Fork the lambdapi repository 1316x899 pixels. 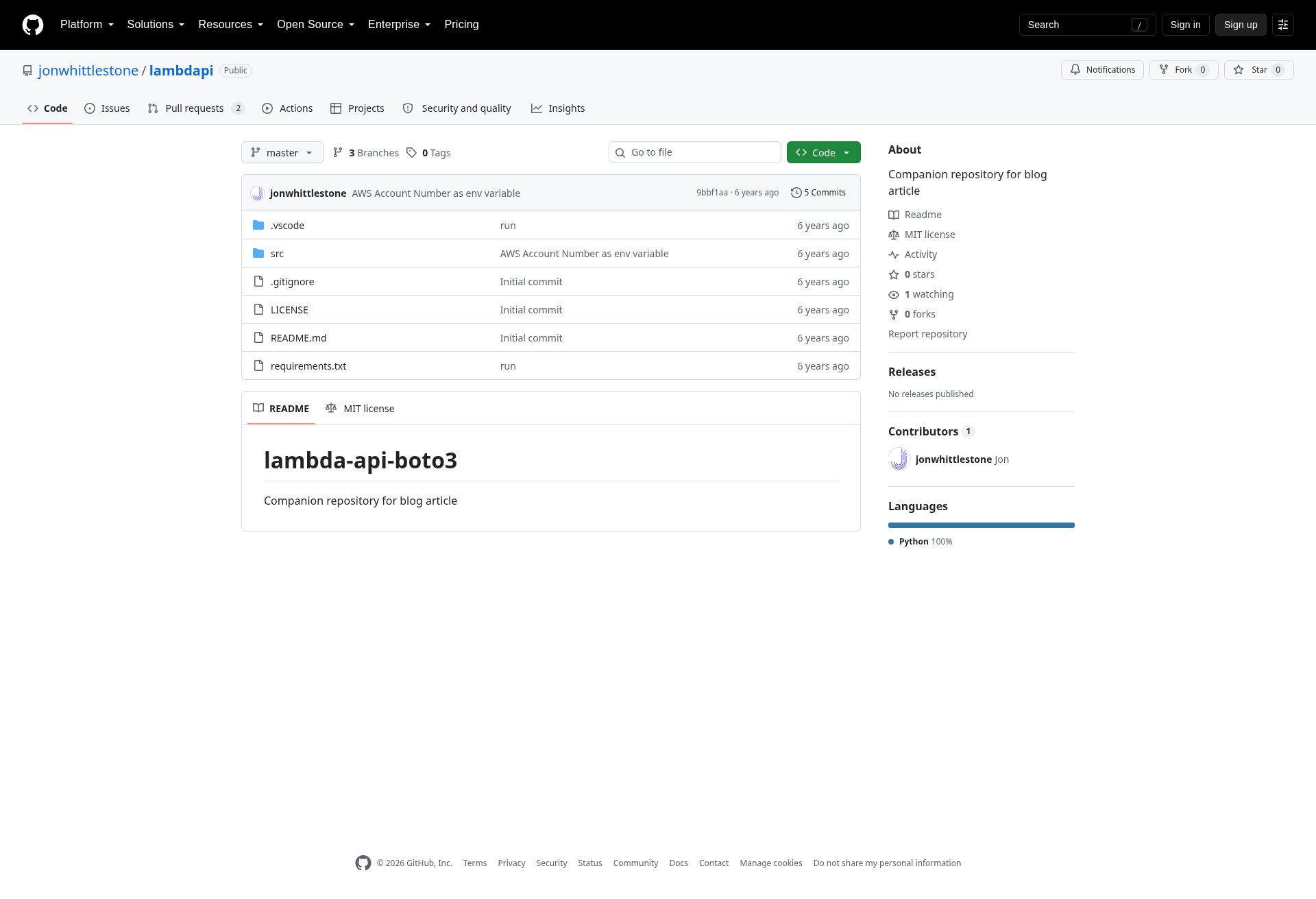(1184, 70)
